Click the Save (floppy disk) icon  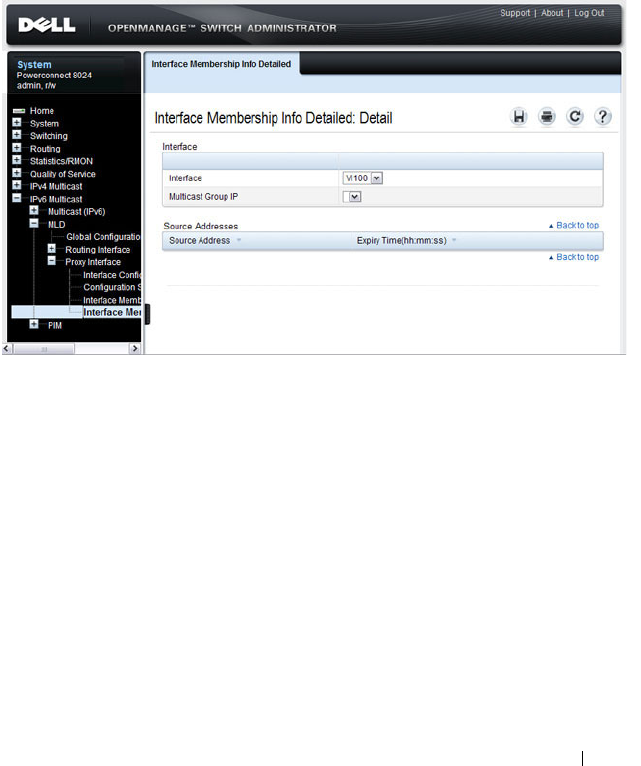click(x=519, y=117)
